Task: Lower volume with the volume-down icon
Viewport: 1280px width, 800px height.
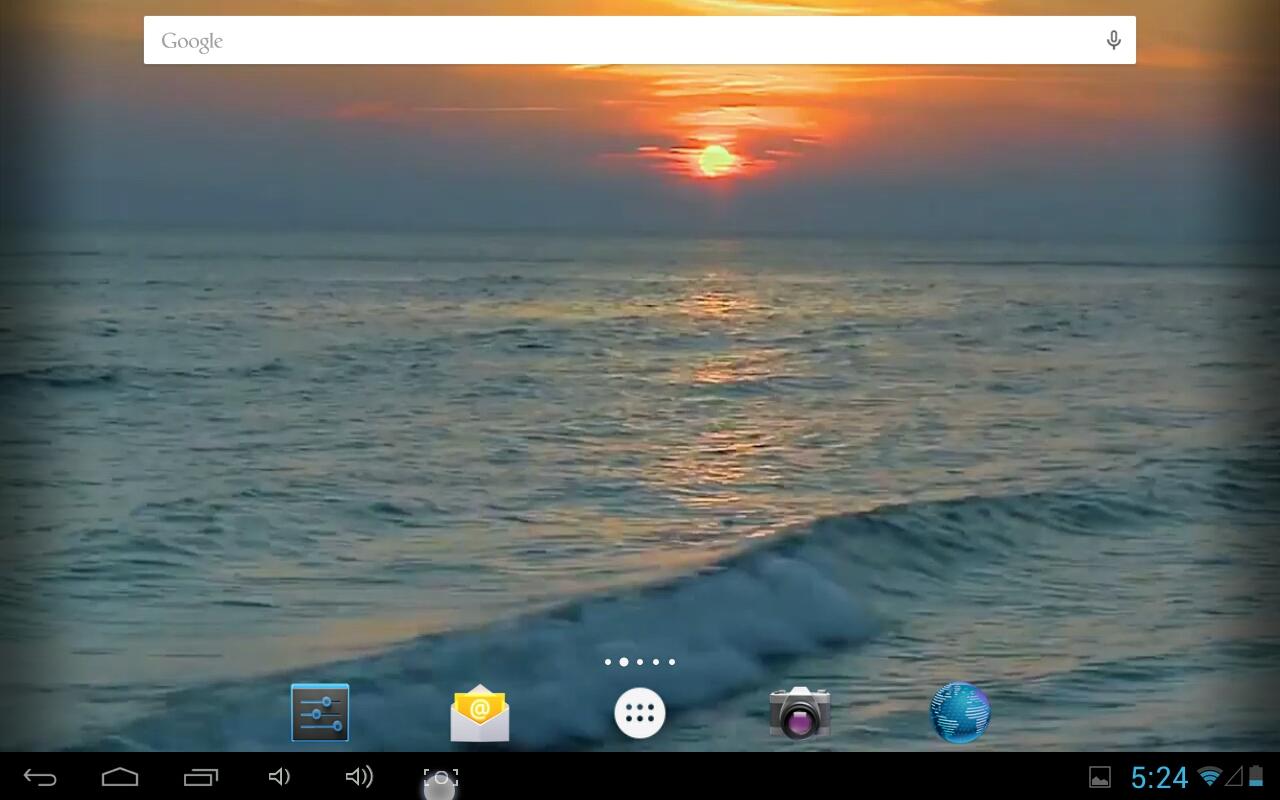Action: (280, 777)
